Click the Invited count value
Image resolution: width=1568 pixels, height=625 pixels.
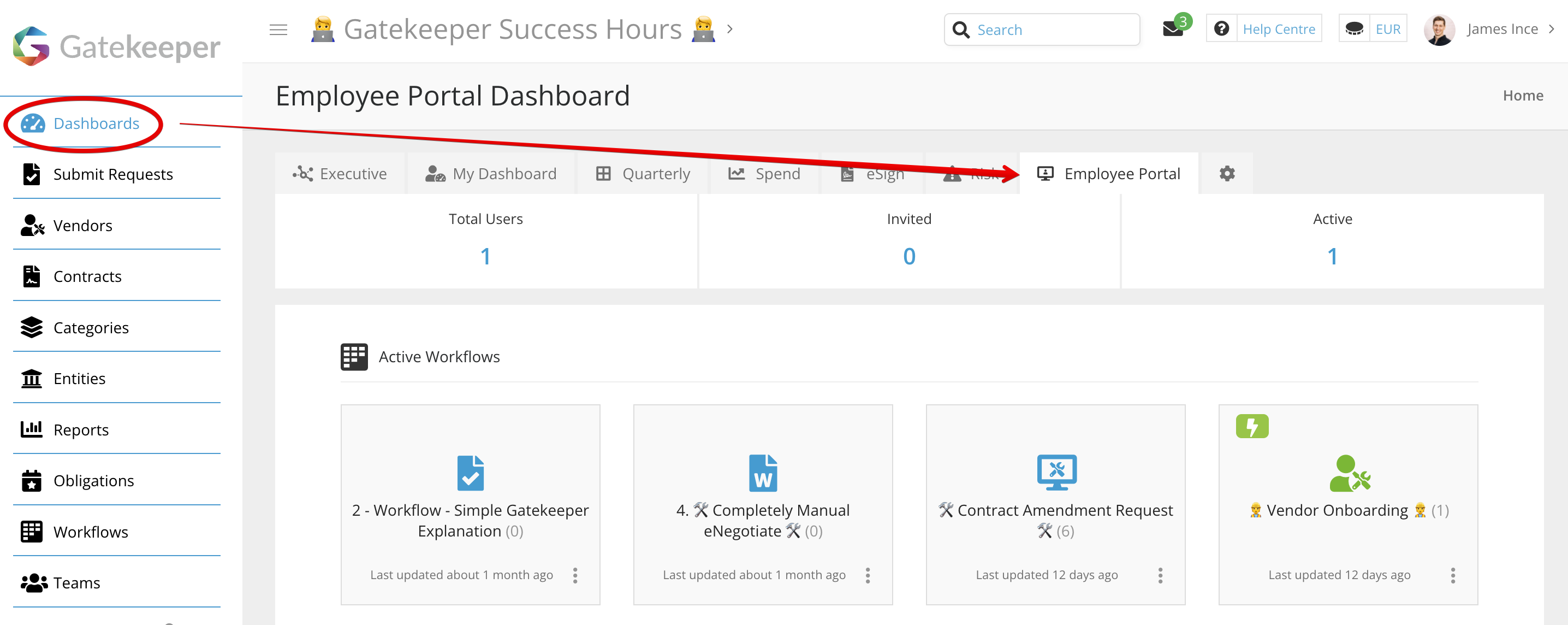[909, 256]
